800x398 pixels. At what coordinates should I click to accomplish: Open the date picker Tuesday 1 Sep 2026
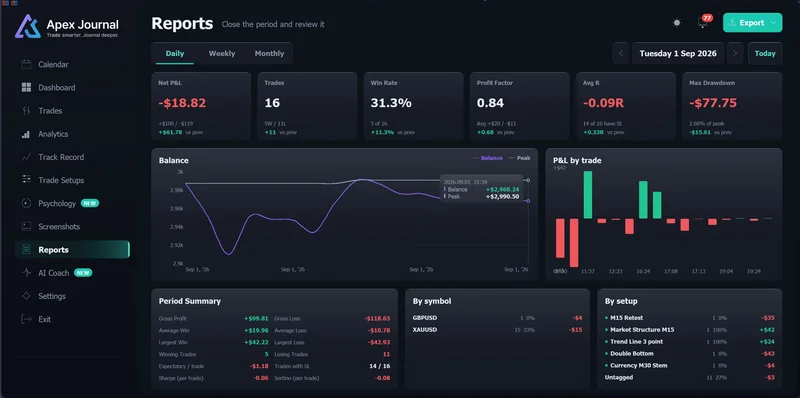[678, 54]
